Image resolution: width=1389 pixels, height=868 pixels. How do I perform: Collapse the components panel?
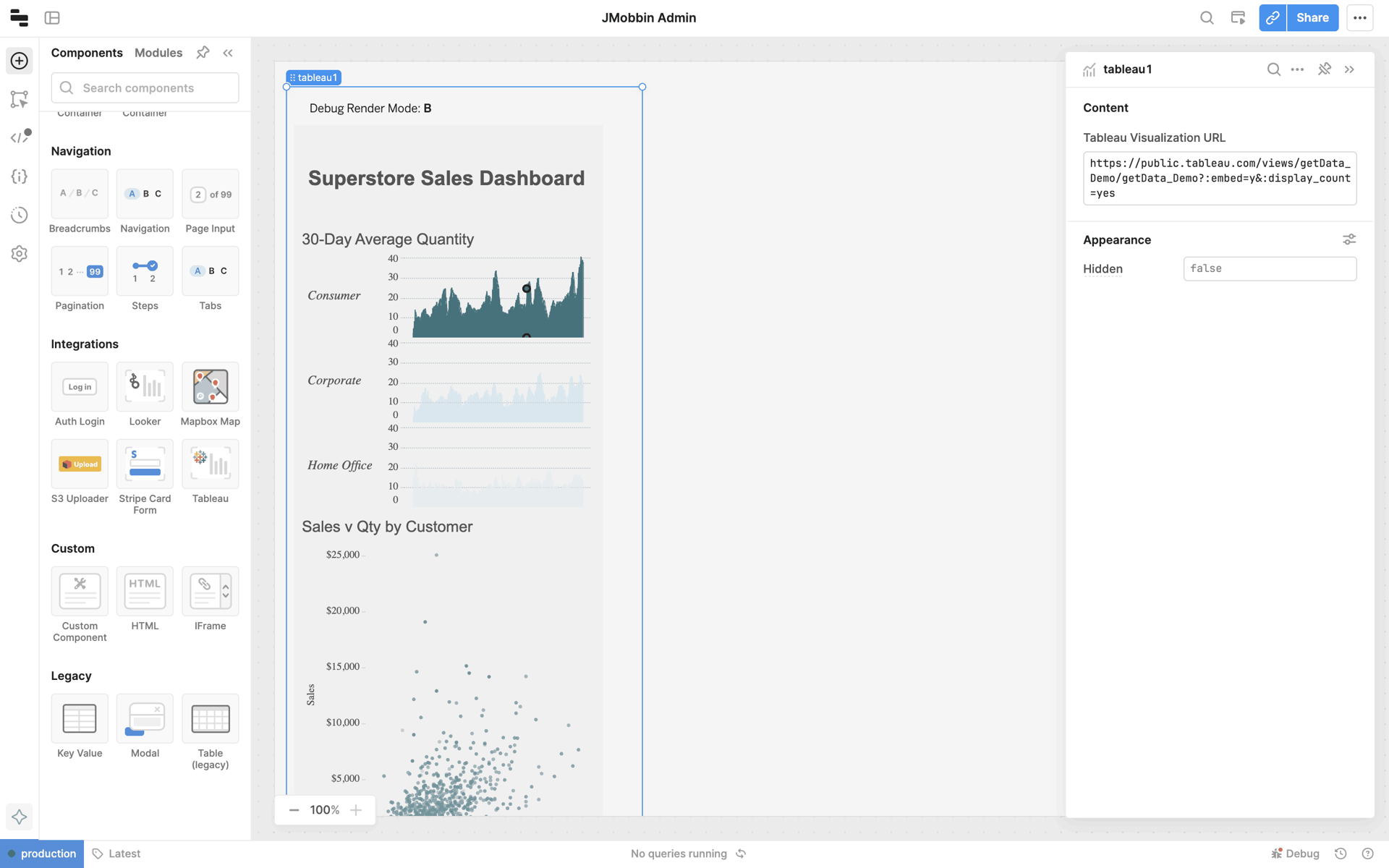[x=228, y=53]
